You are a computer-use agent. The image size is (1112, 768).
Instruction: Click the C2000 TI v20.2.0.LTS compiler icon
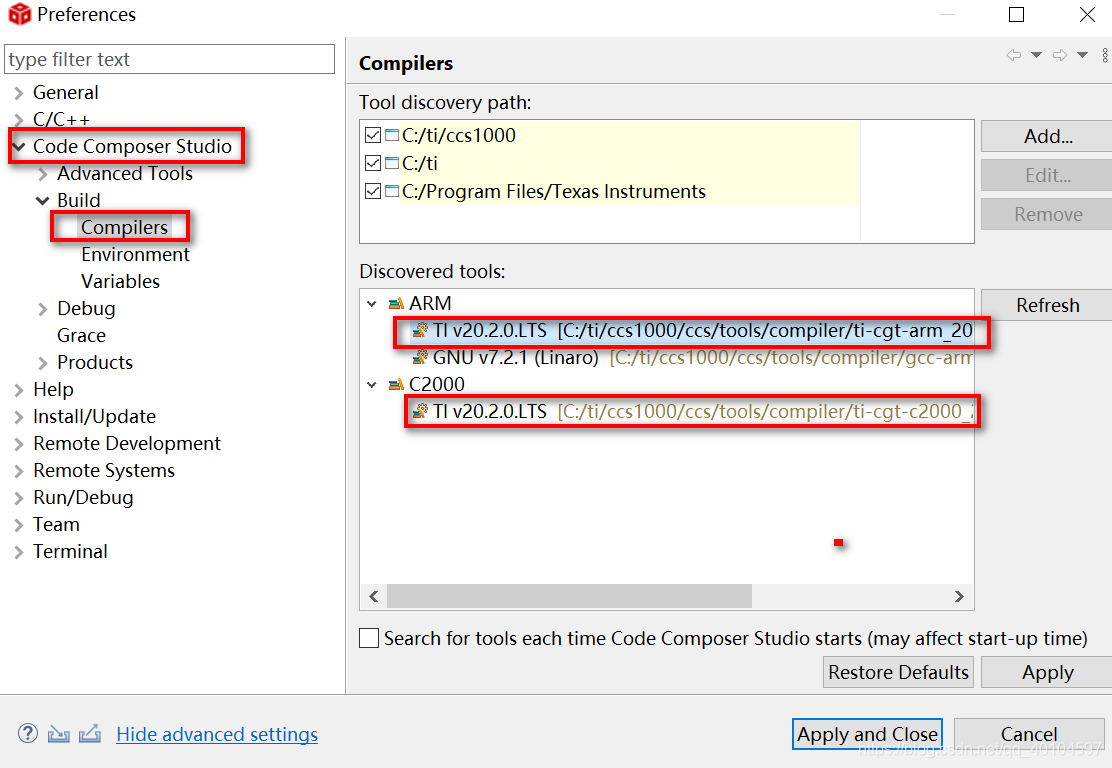421,411
